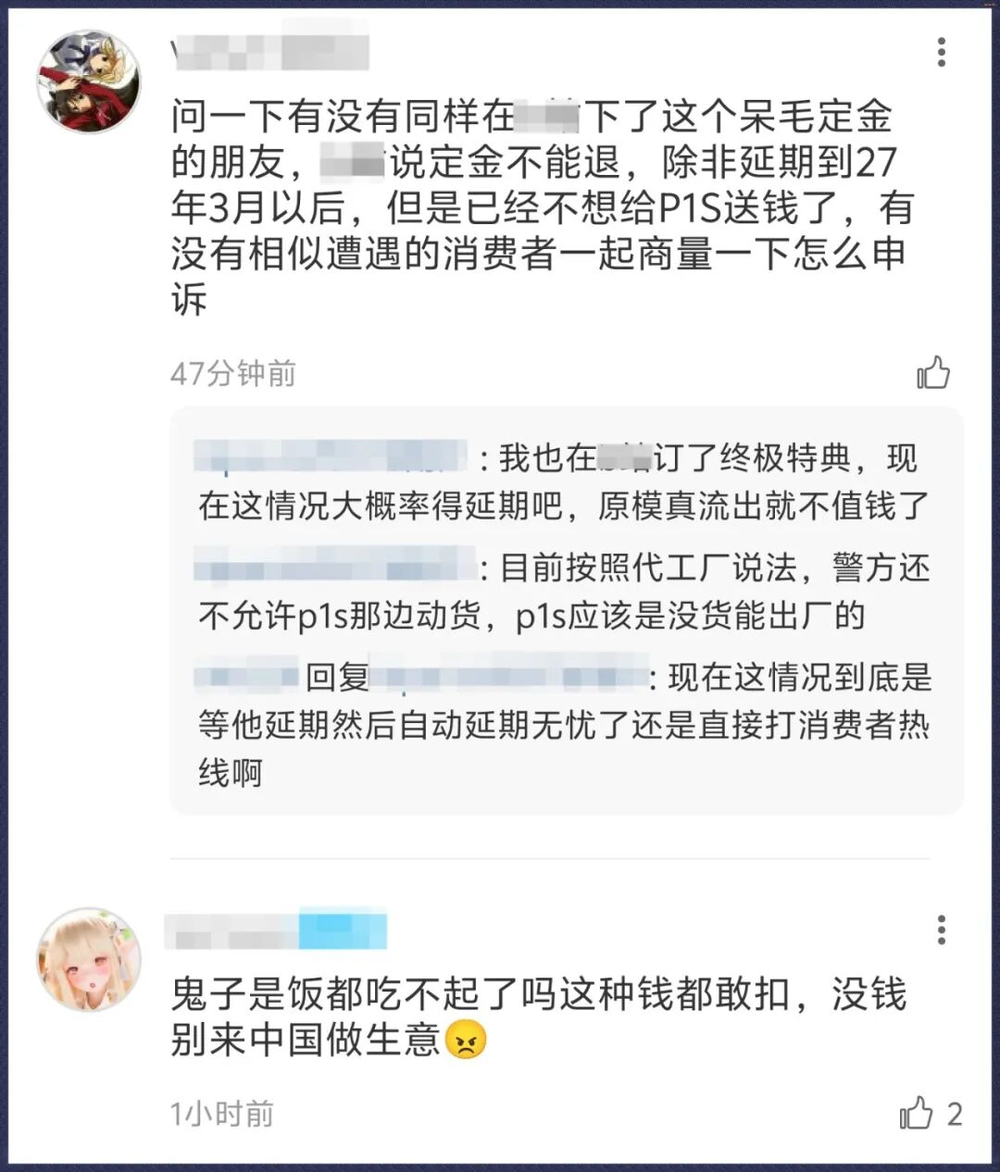Open three-dot menu on second comment

941,930
